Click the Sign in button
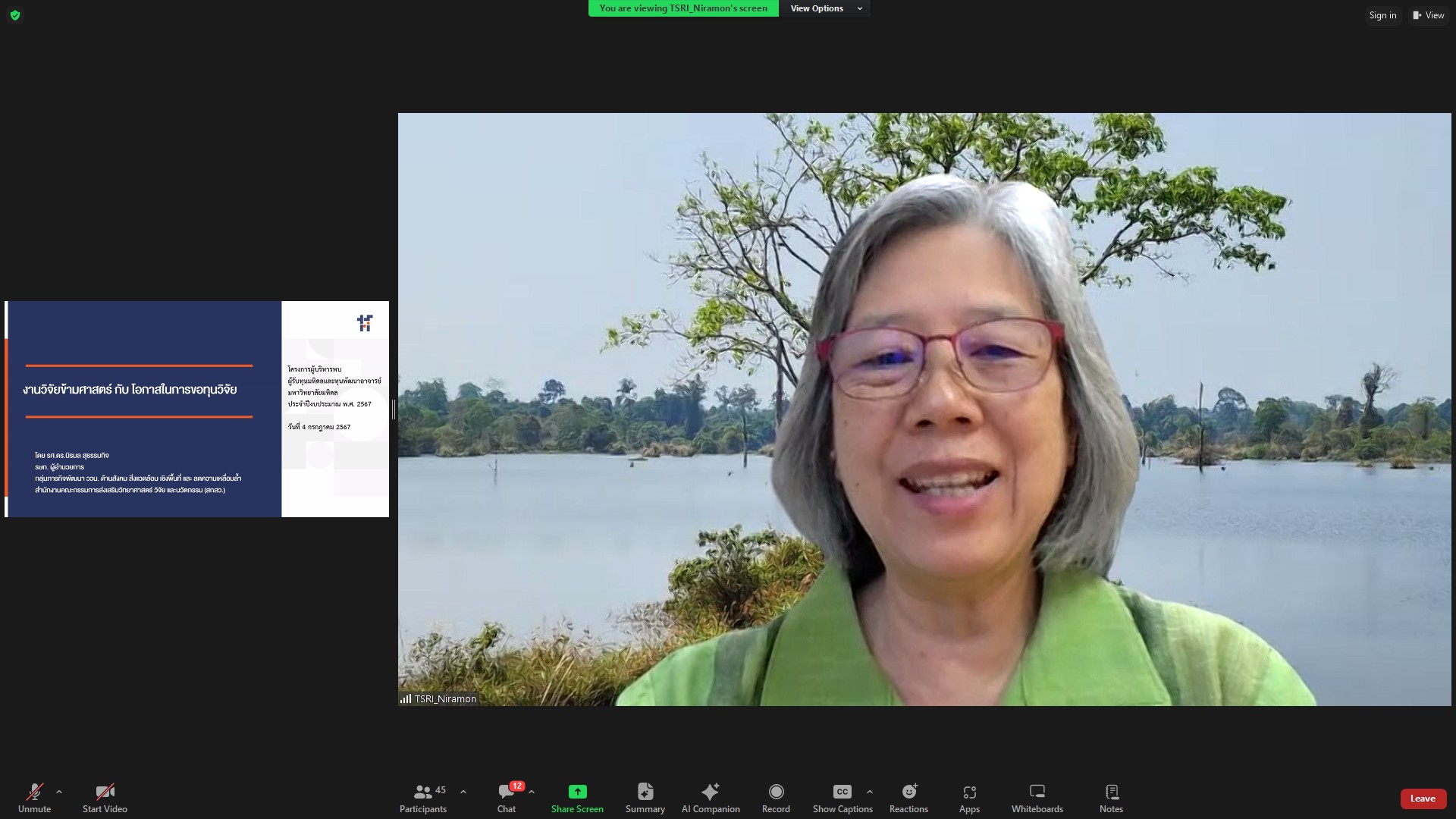 point(1382,15)
